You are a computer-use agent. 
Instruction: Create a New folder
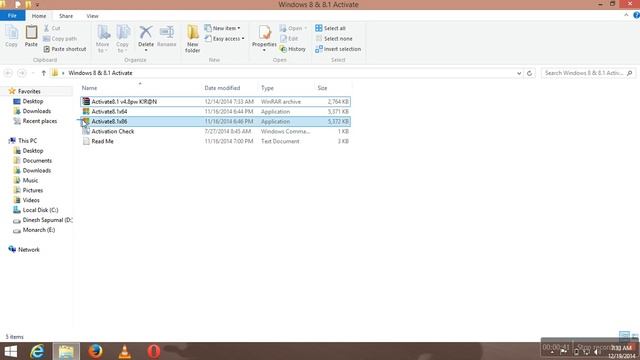tap(192, 38)
